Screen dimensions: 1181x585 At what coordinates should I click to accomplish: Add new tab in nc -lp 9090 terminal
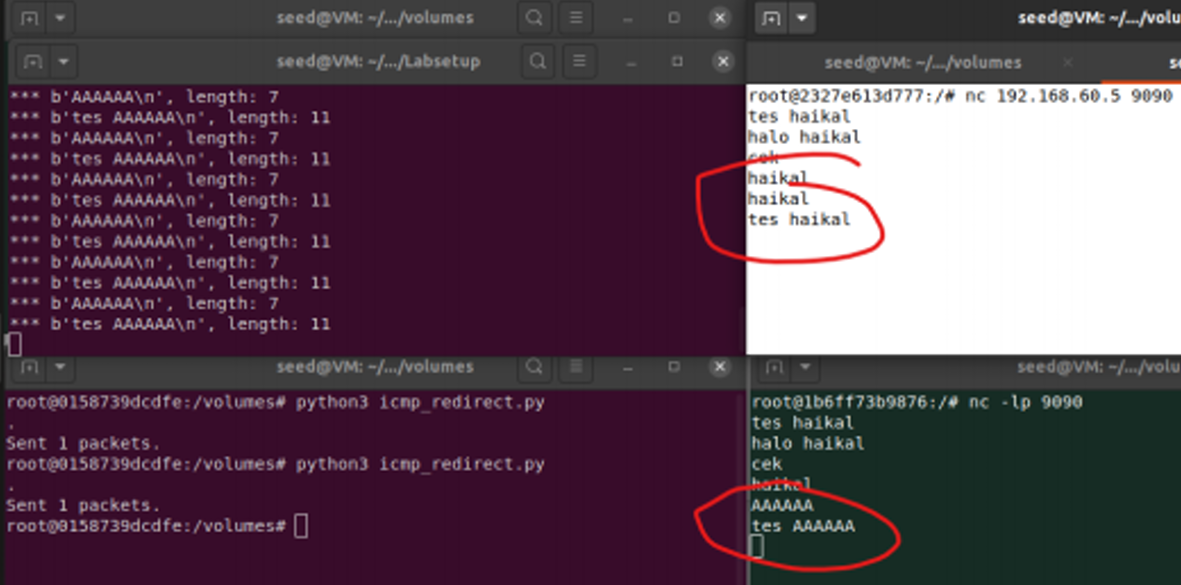[x=773, y=368]
